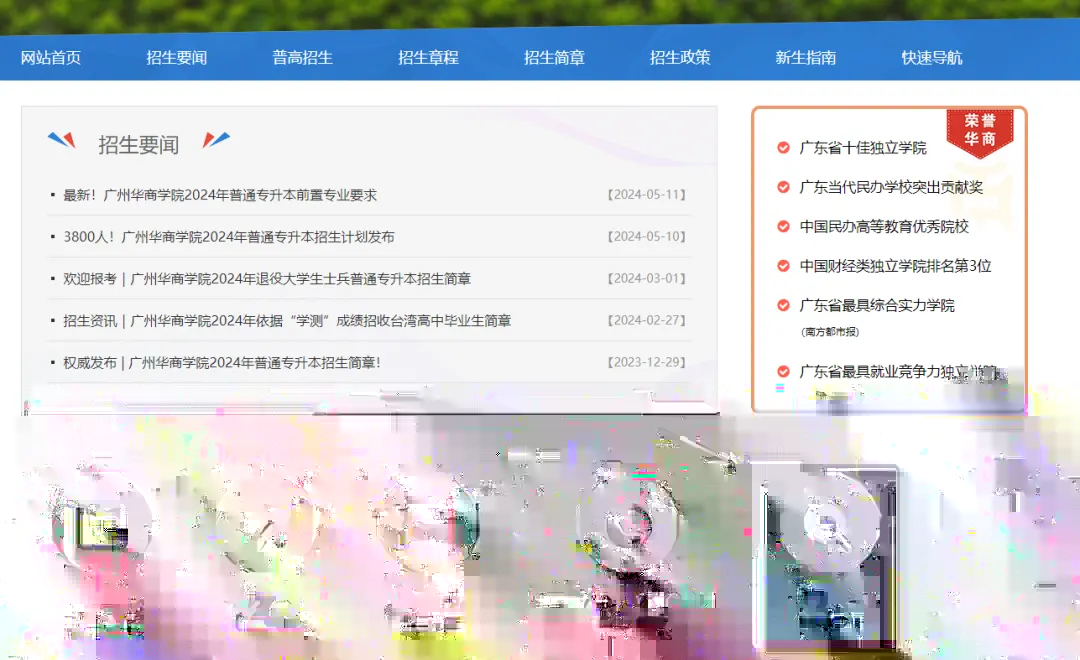Screen dimensions: 1080x660
Task: Open the 招生要闻 navigation menu item
Action: [176, 58]
